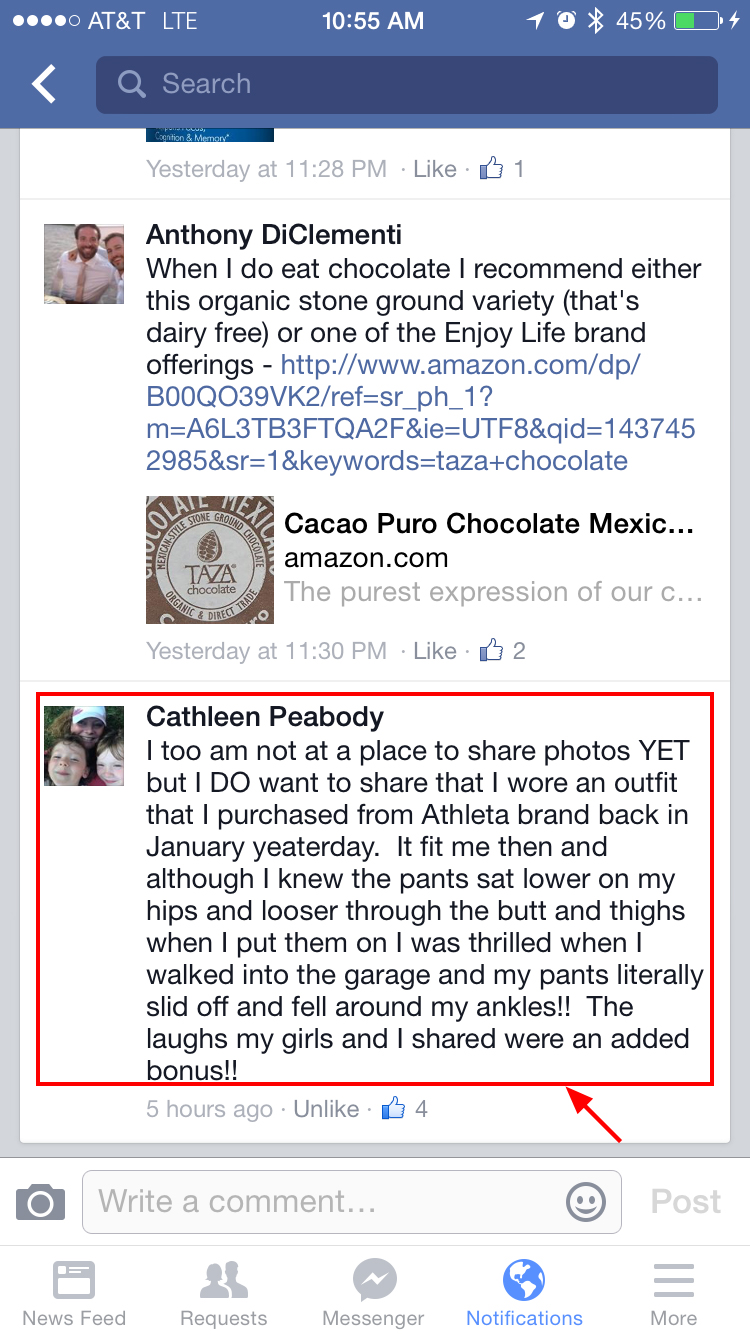The height and width of the screenshot is (1334, 750).
Task: View Cathleen Peabody's profile picture
Action: (x=84, y=745)
